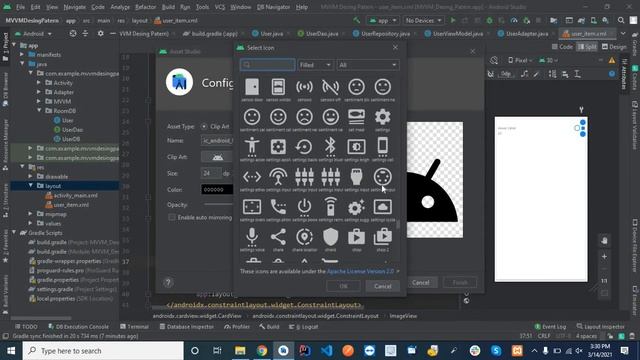Switch editor to Design view
Viewport: 640px width, 360px height.
[x=614, y=47]
